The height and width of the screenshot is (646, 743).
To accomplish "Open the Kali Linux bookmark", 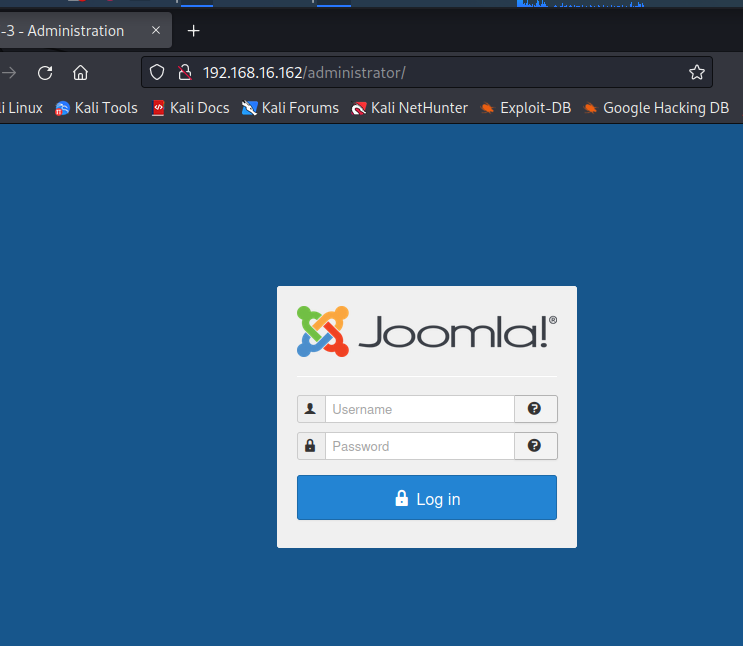I will click(21, 108).
